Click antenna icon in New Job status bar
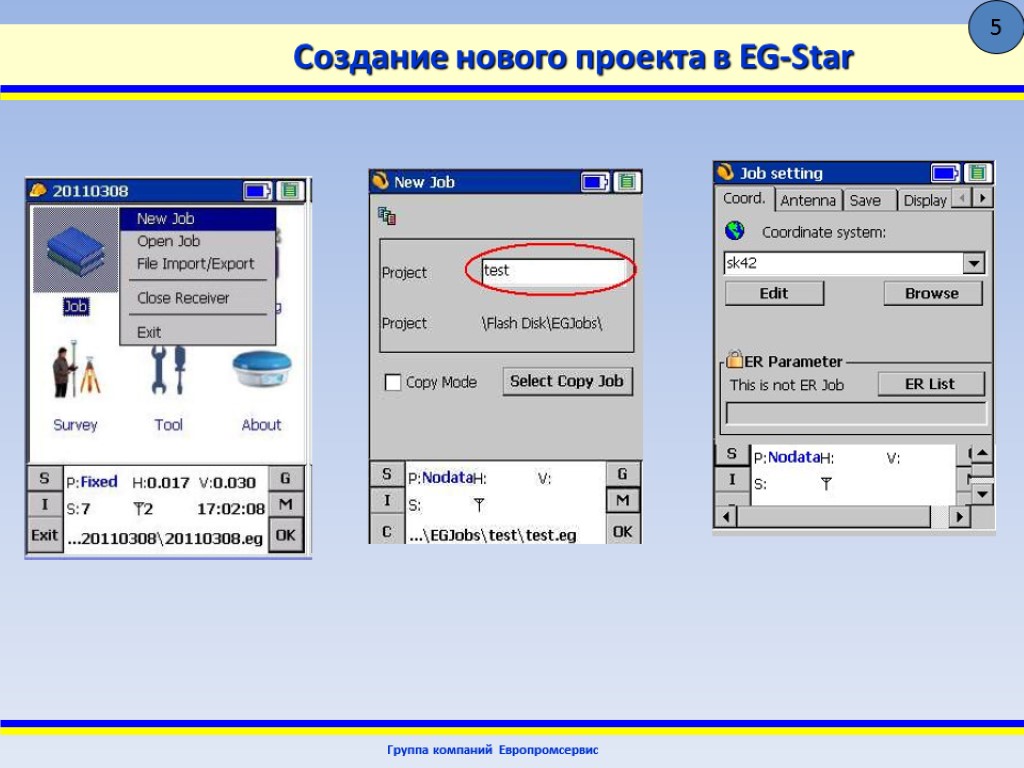1024x768 pixels. pos(479,504)
